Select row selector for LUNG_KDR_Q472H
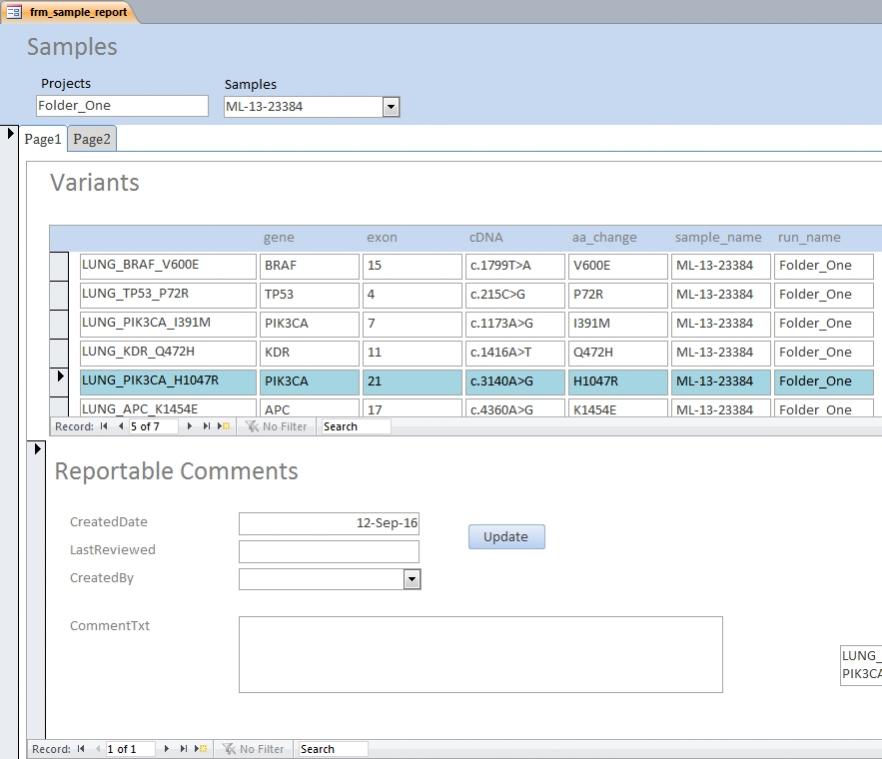 click(59, 353)
